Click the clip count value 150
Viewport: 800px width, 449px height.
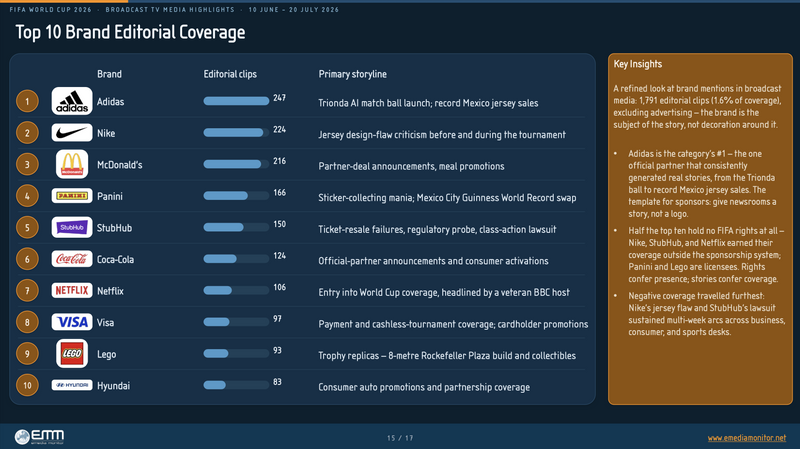point(279,224)
